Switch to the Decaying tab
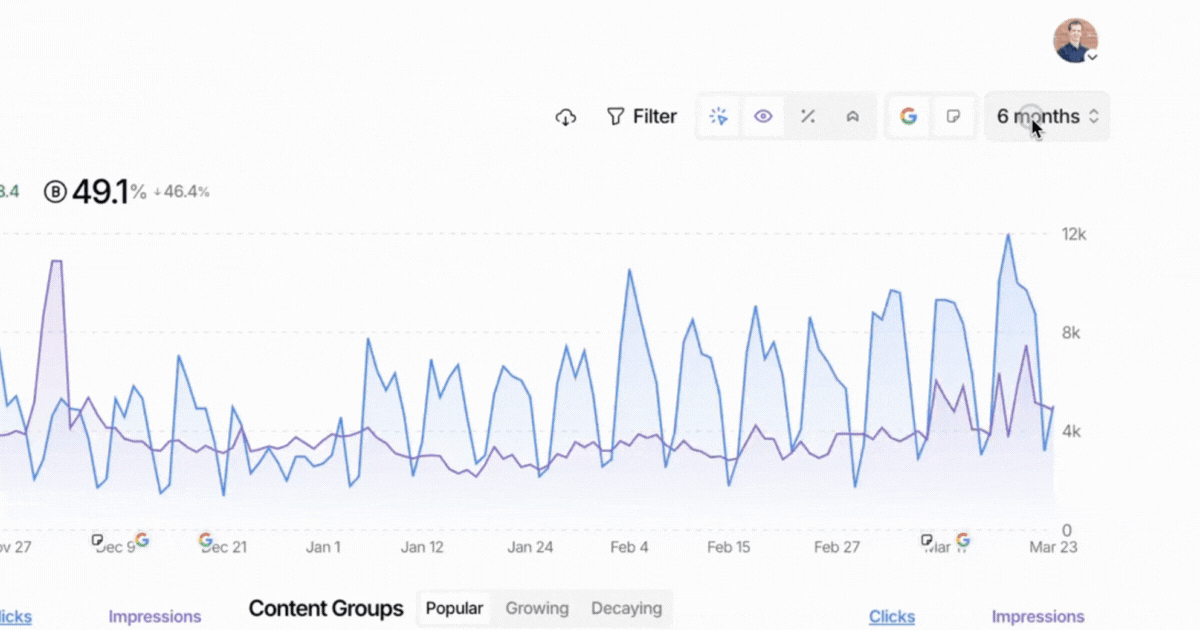Image resolution: width=1200 pixels, height=630 pixels. pyautogui.click(x=626, y=608)
